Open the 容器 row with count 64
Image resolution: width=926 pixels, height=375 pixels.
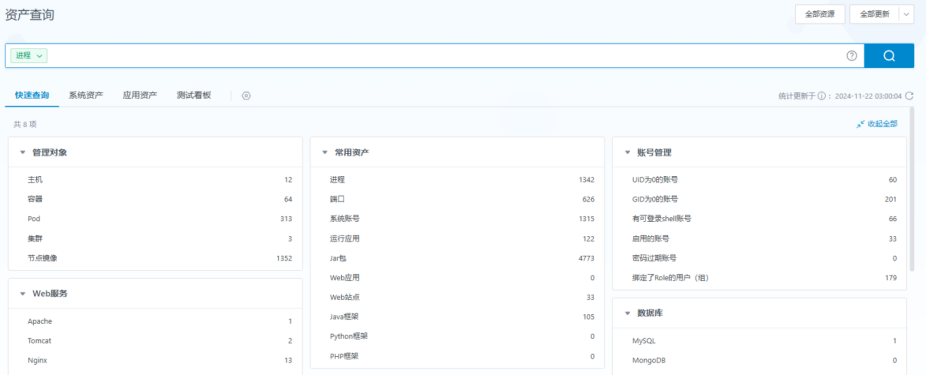coord(155,199)
